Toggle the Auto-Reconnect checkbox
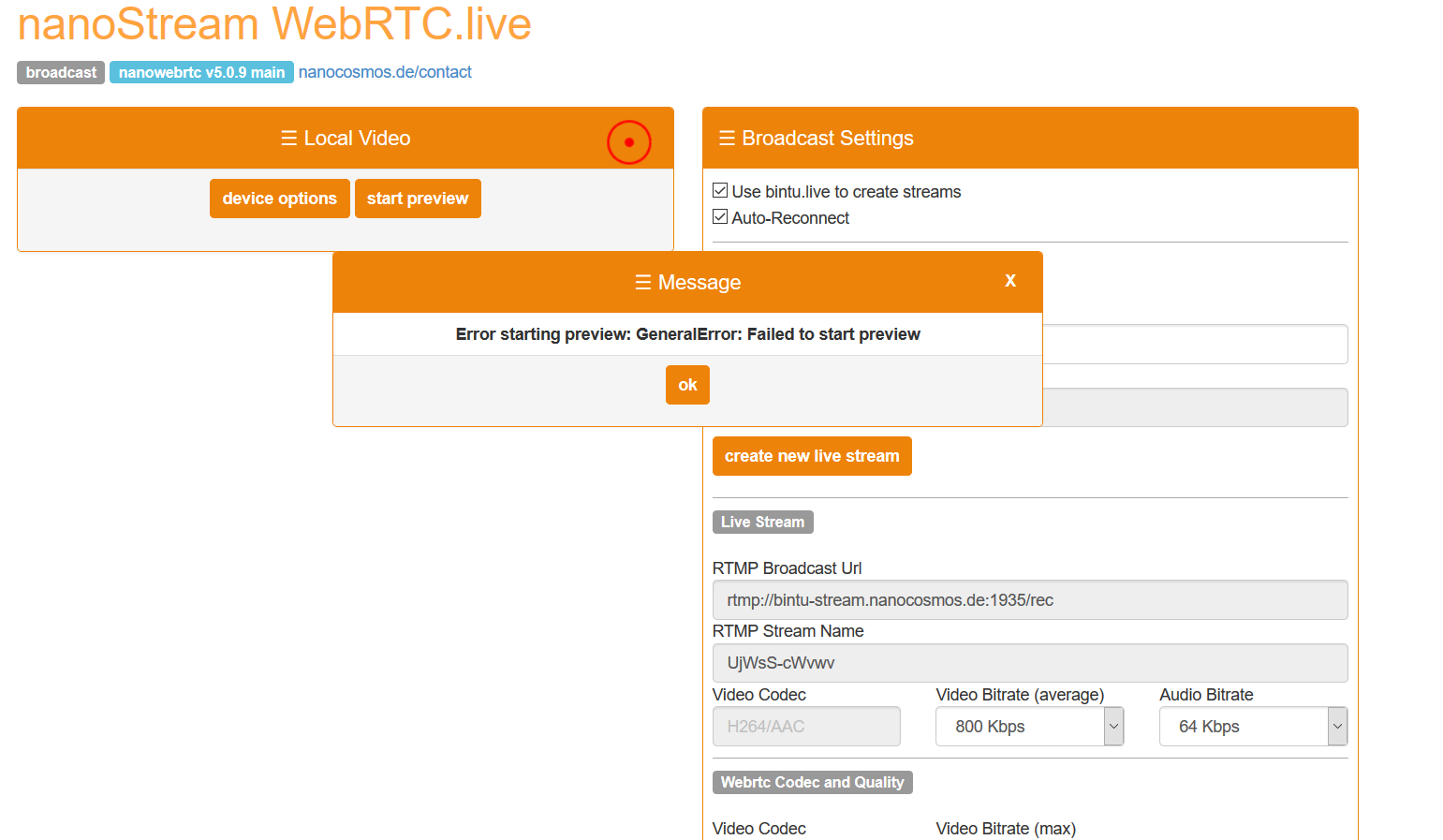Screen dimensions: 1443x840 click(720, 217)
